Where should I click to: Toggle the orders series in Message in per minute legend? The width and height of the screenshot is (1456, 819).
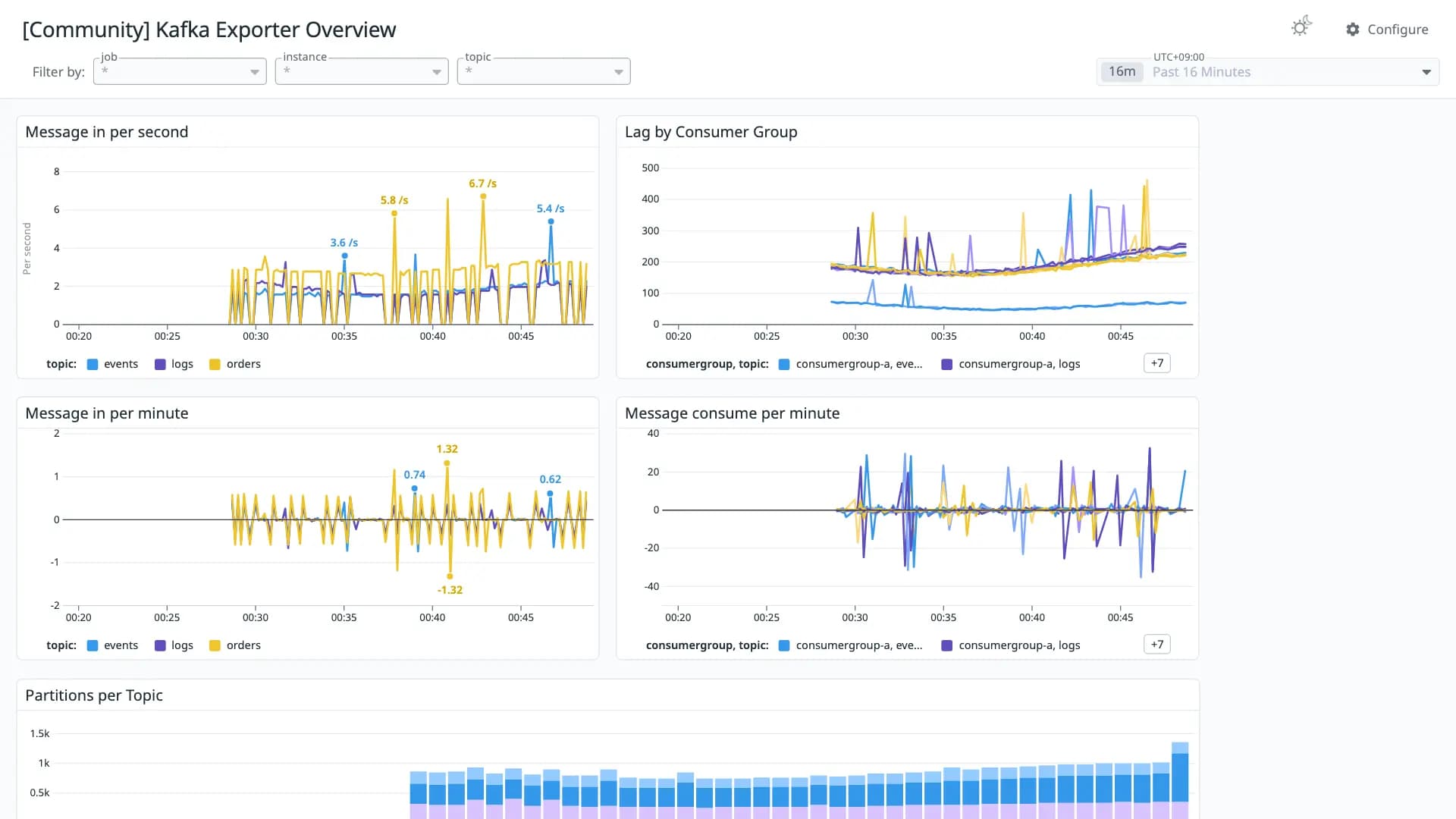(x=235, y=645)
